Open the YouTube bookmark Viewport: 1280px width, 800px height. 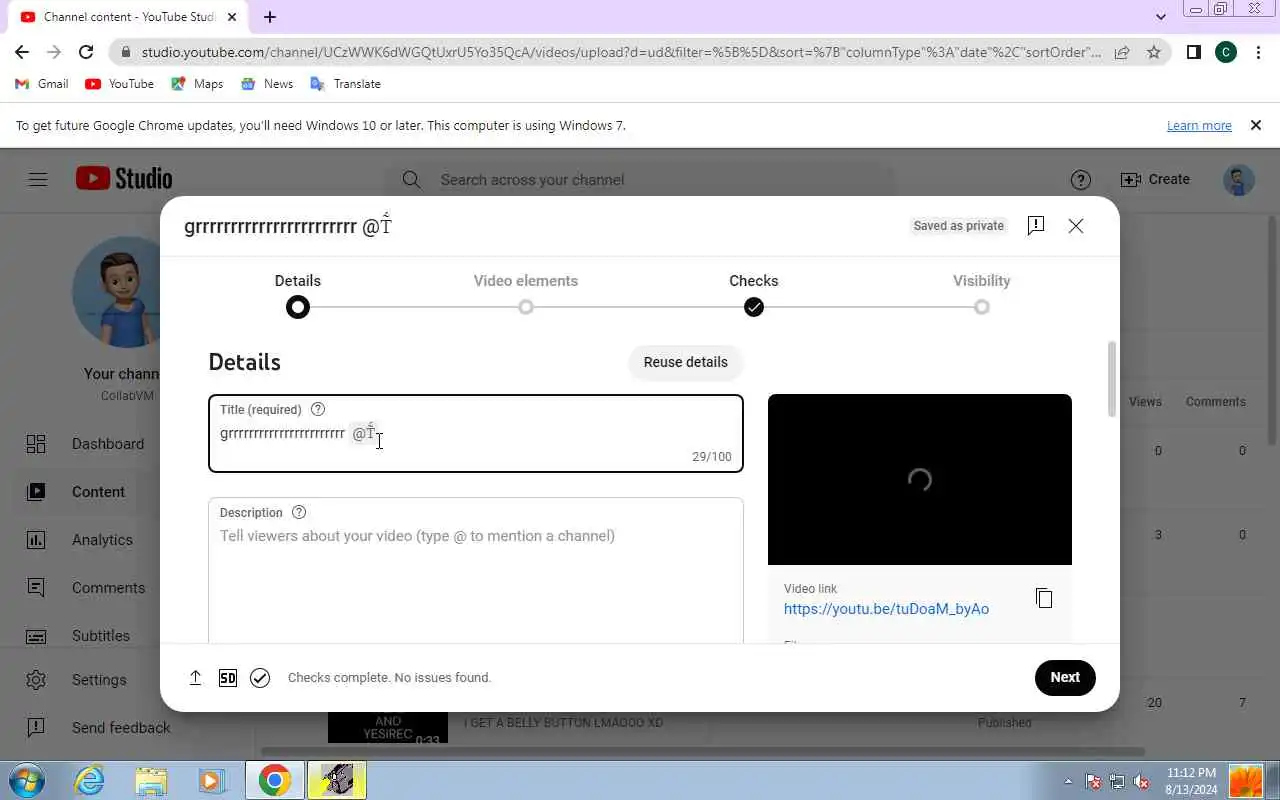120,84
